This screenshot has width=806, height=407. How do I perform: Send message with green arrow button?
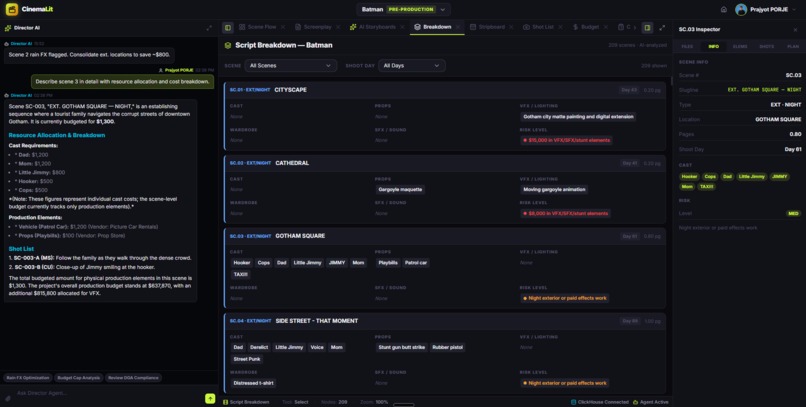(x=210, y=398)
